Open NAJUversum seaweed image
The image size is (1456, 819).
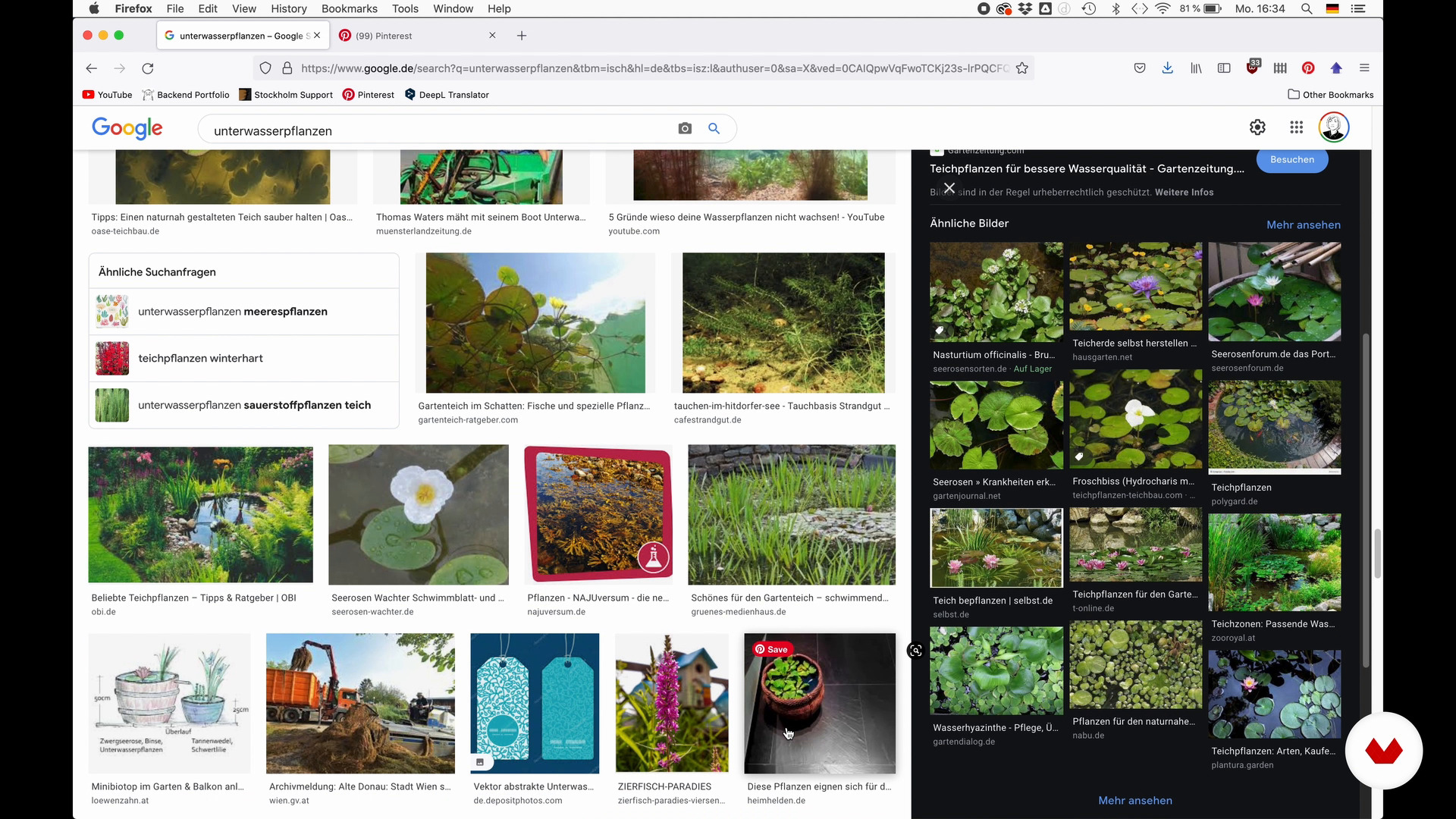pos(598,514)
